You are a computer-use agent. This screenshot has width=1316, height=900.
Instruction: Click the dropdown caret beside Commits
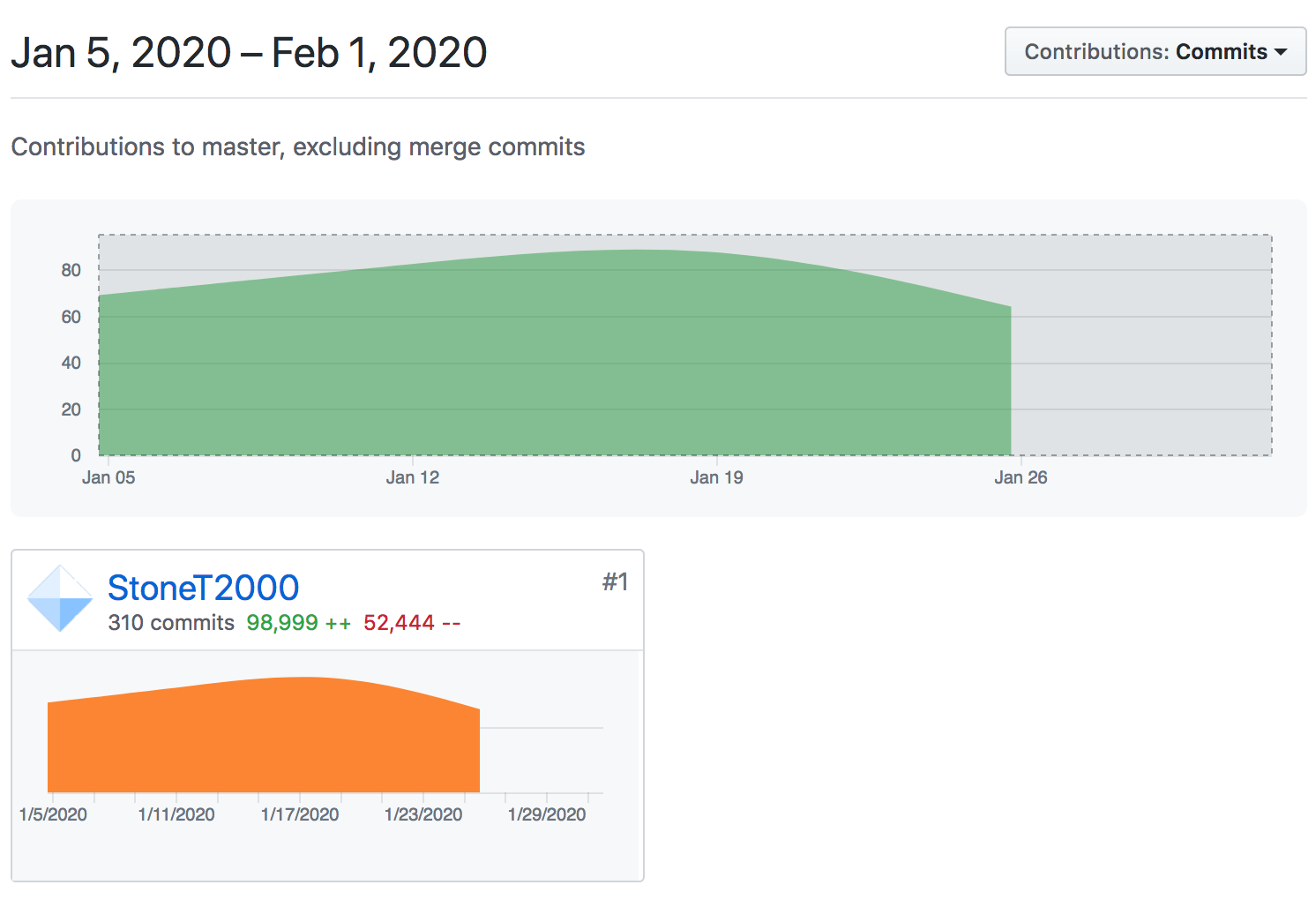[1281, 52]
